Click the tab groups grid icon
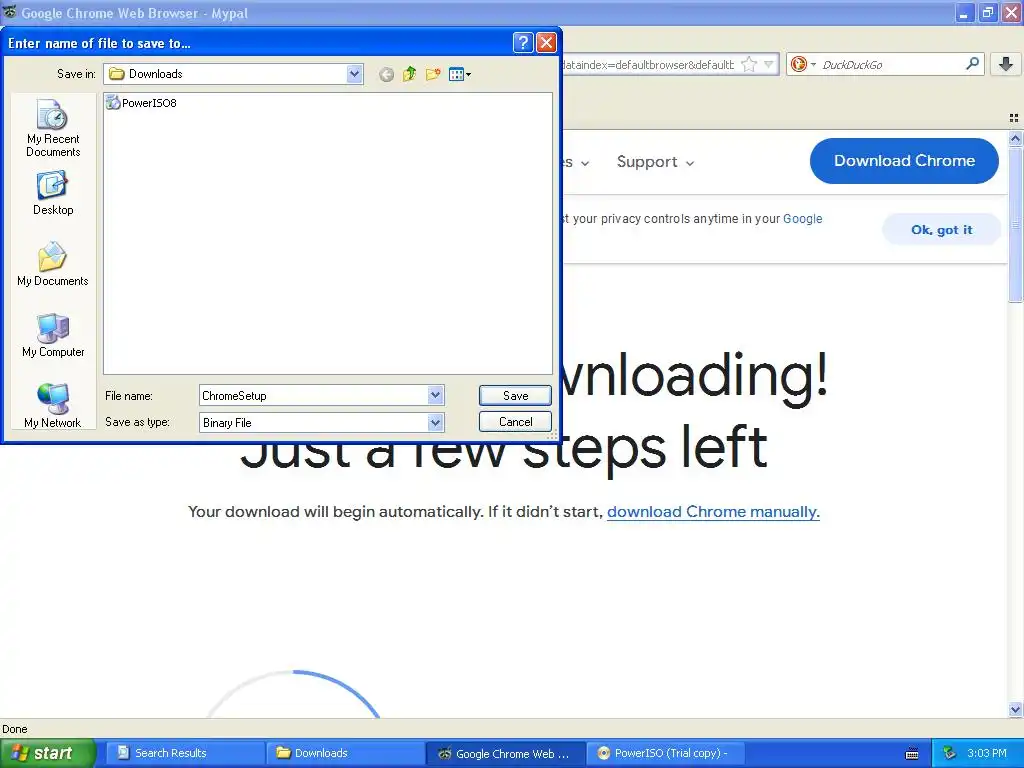The height and width of the screenshot is (768, 1024). click(x=1014, y=118)
